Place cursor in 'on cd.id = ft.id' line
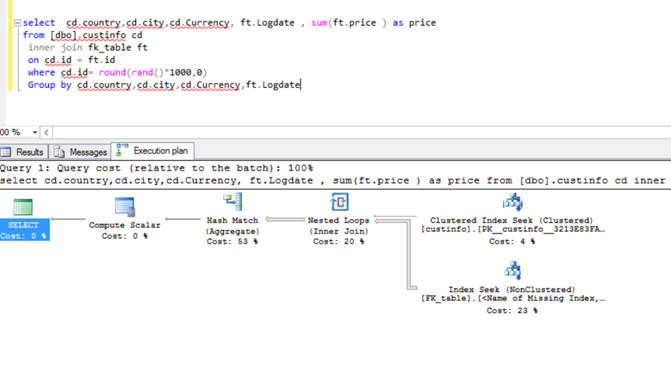Screen dimensions: 671x384 [x=71, y=60]
